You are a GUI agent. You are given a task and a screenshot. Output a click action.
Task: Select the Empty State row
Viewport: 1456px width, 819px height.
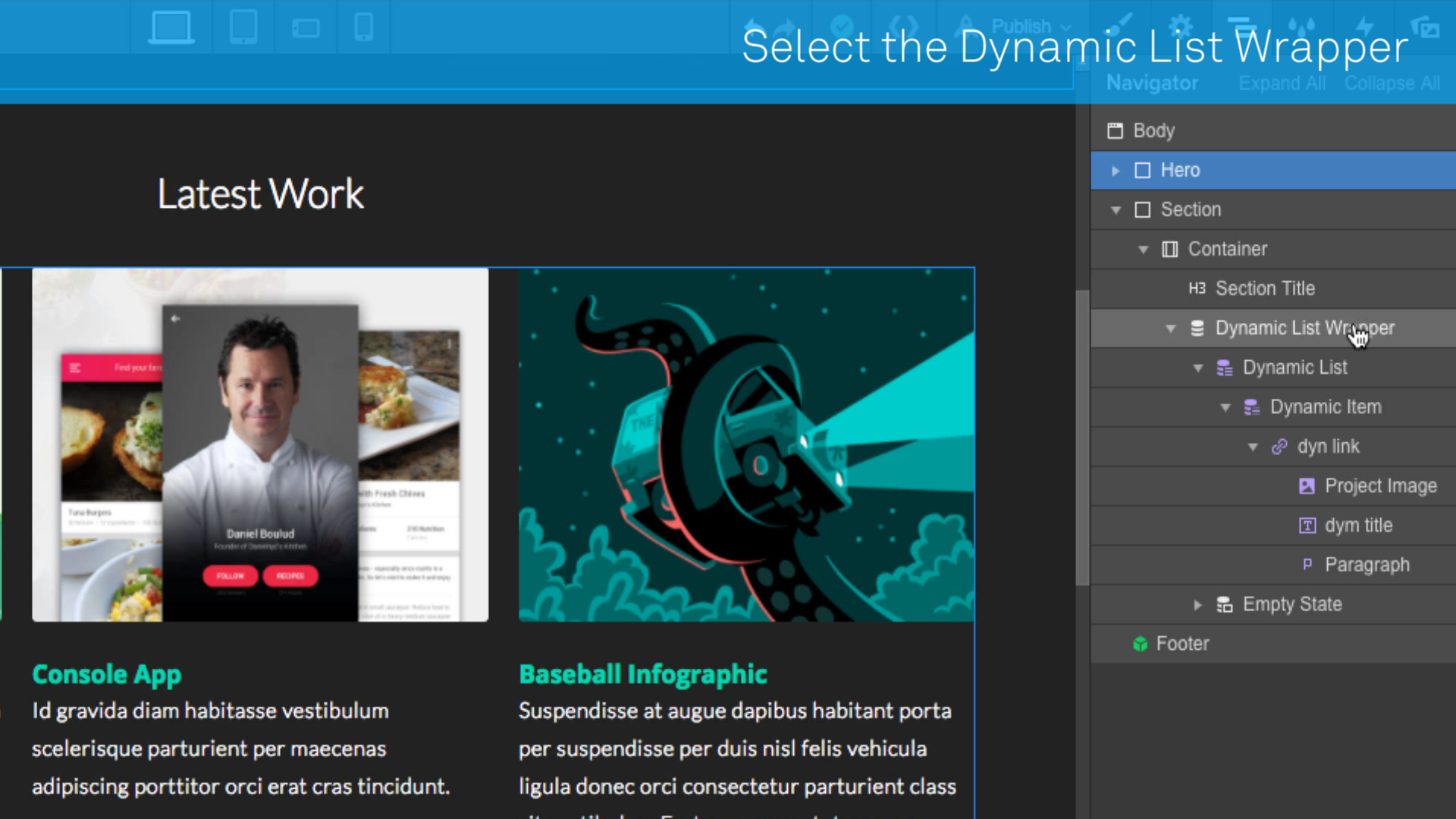[x=1273, y=604]
